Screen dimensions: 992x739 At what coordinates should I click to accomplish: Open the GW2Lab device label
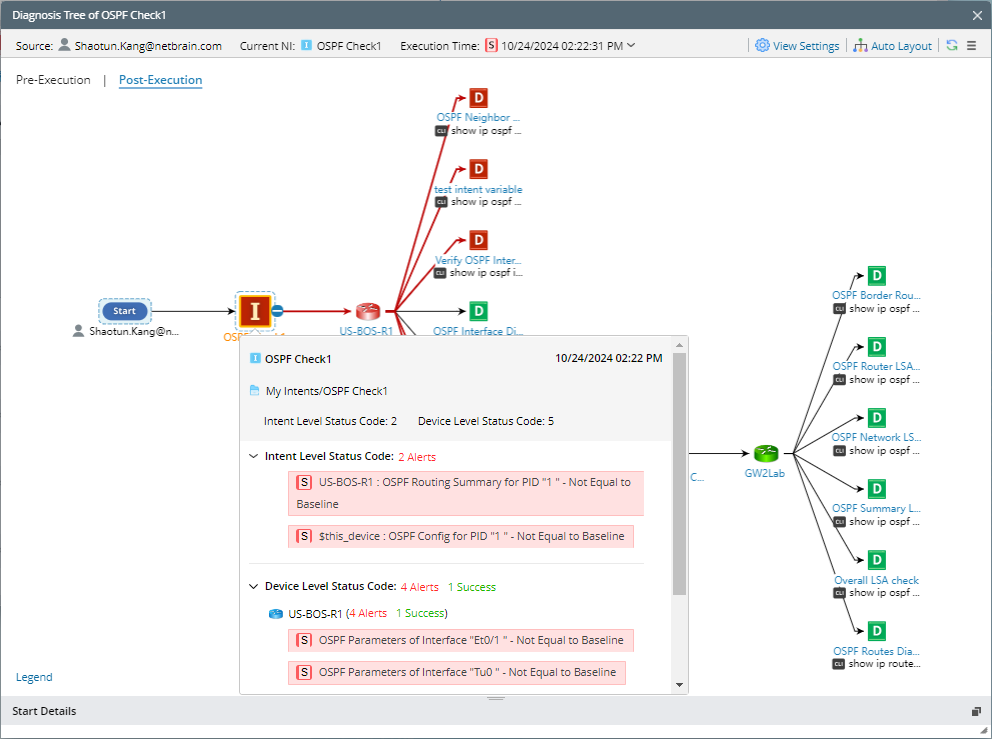[764, 473]
